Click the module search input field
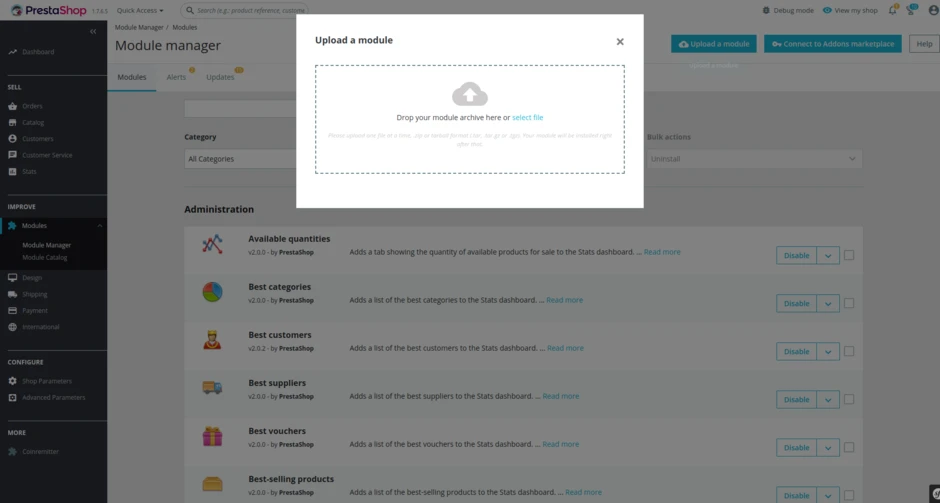 (x=240, y=109)
